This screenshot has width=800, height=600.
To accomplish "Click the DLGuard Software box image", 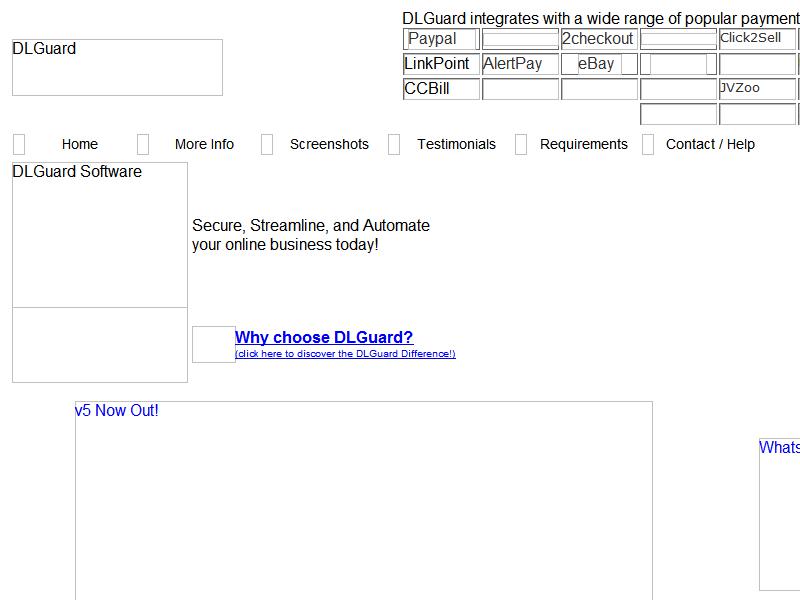I will [100, 235].
